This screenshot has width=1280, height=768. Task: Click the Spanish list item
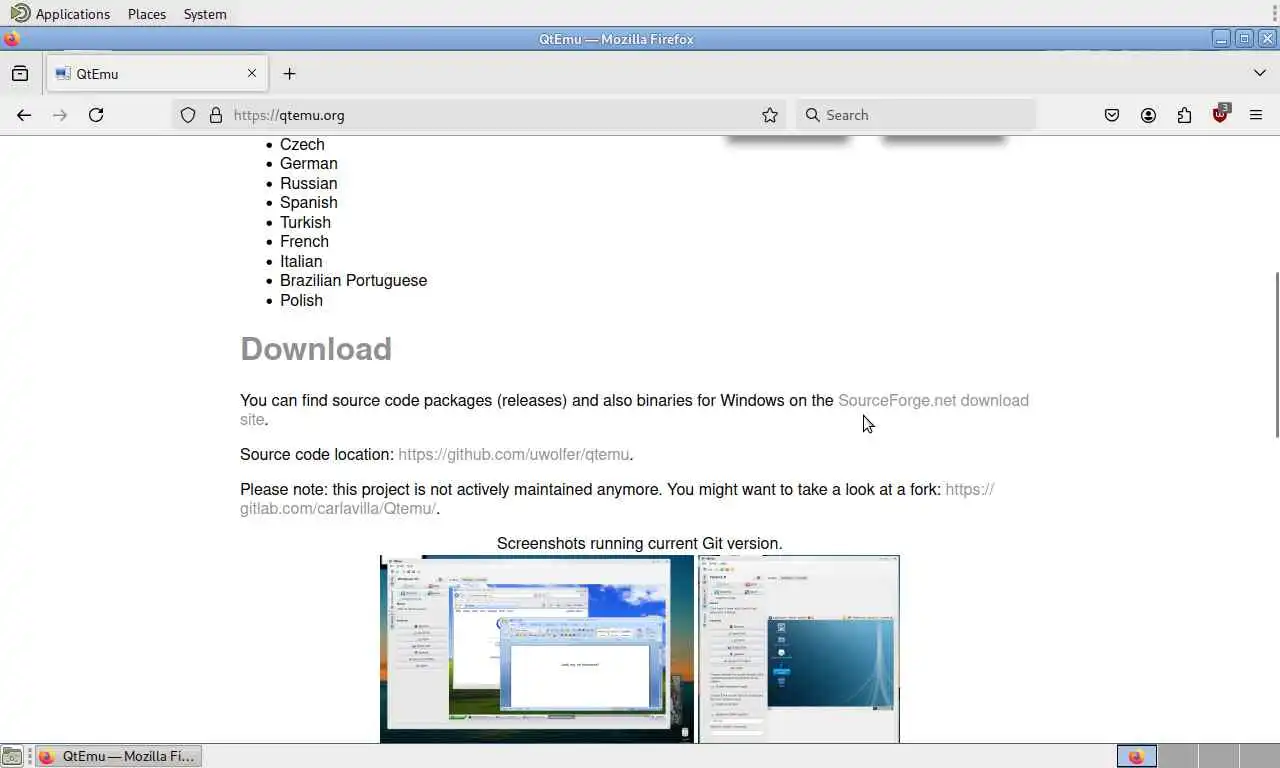click(309, 202)
